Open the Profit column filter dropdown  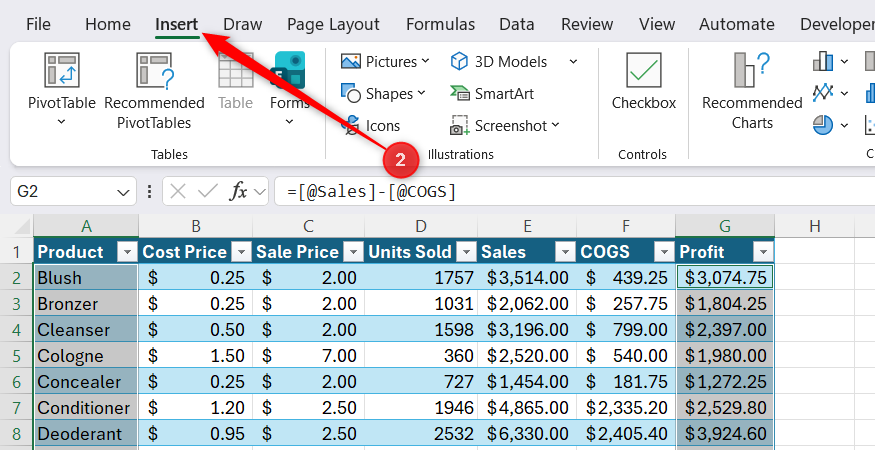[x=763, y=252]
